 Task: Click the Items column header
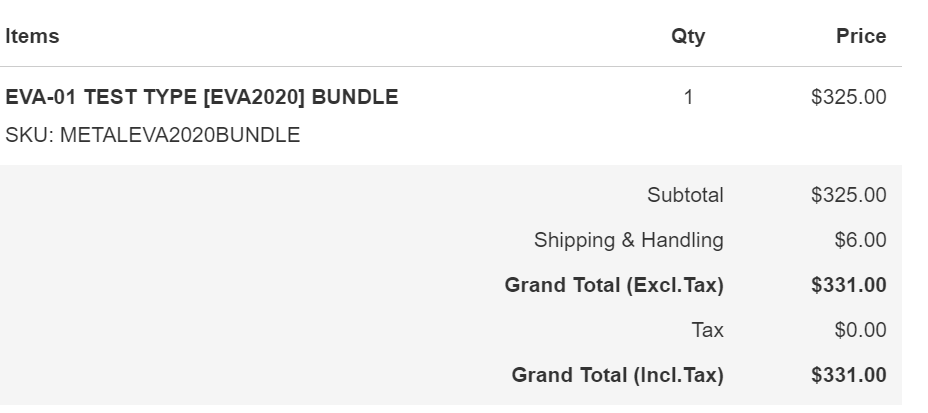tap(32, 36)
